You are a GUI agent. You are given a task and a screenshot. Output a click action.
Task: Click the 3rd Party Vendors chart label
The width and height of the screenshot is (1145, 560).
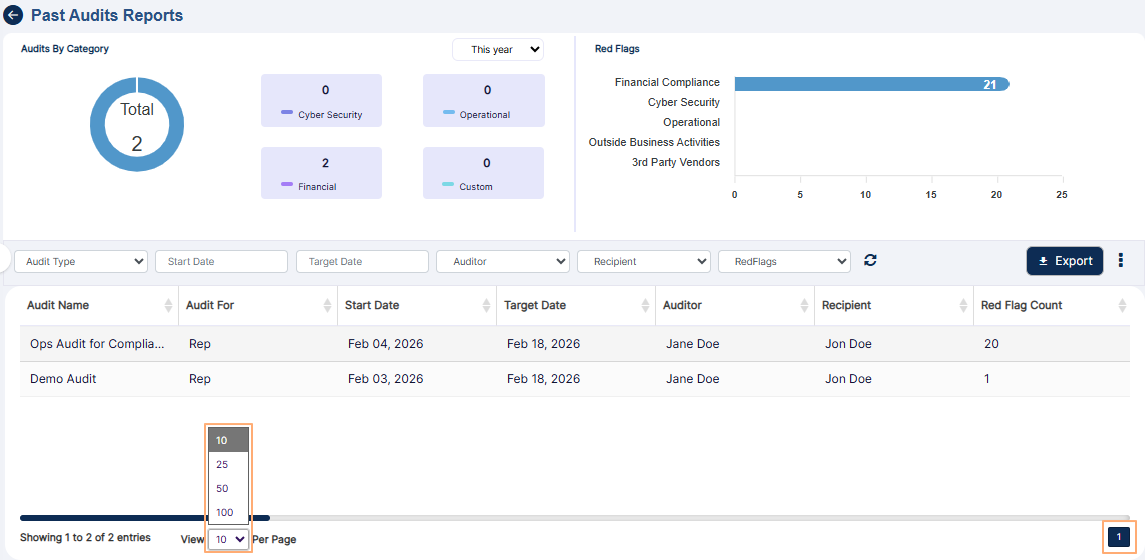[676, 162]
